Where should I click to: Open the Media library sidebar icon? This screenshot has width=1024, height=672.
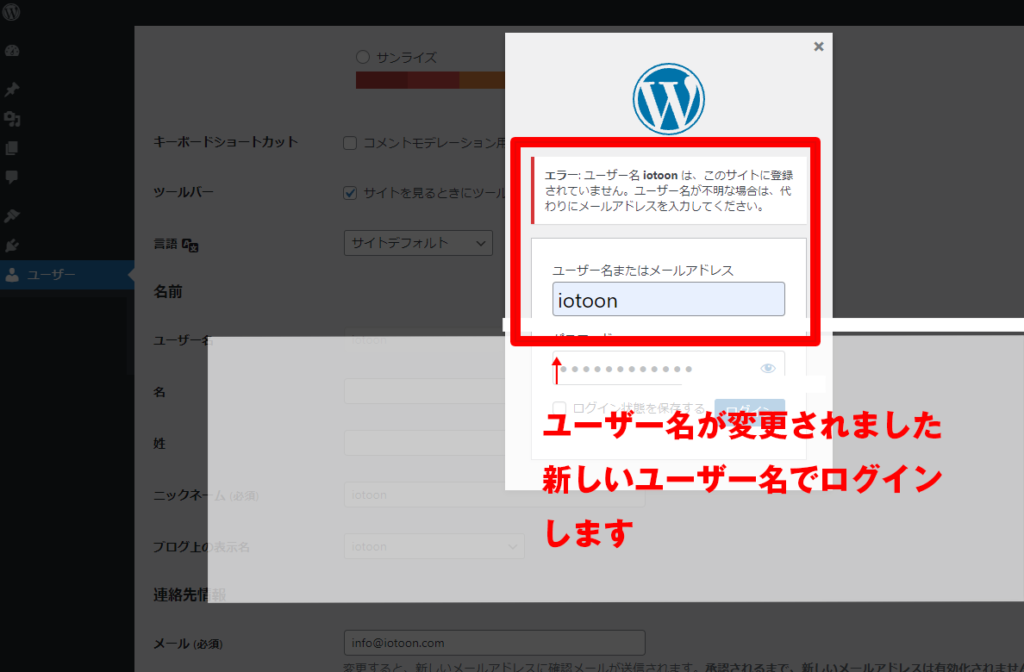[12, 119]
